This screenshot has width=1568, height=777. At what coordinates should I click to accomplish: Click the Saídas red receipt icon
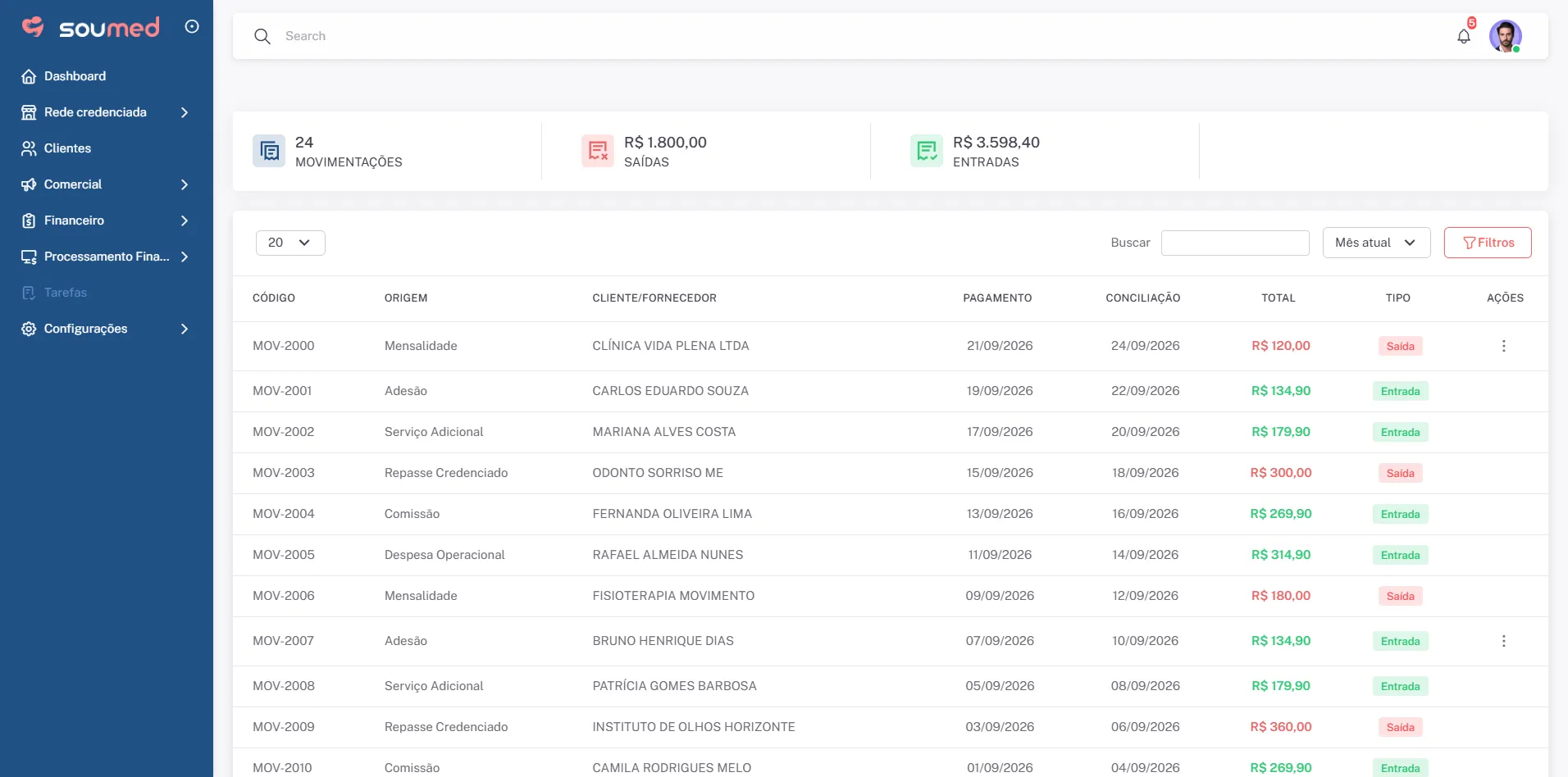point(598,151)
